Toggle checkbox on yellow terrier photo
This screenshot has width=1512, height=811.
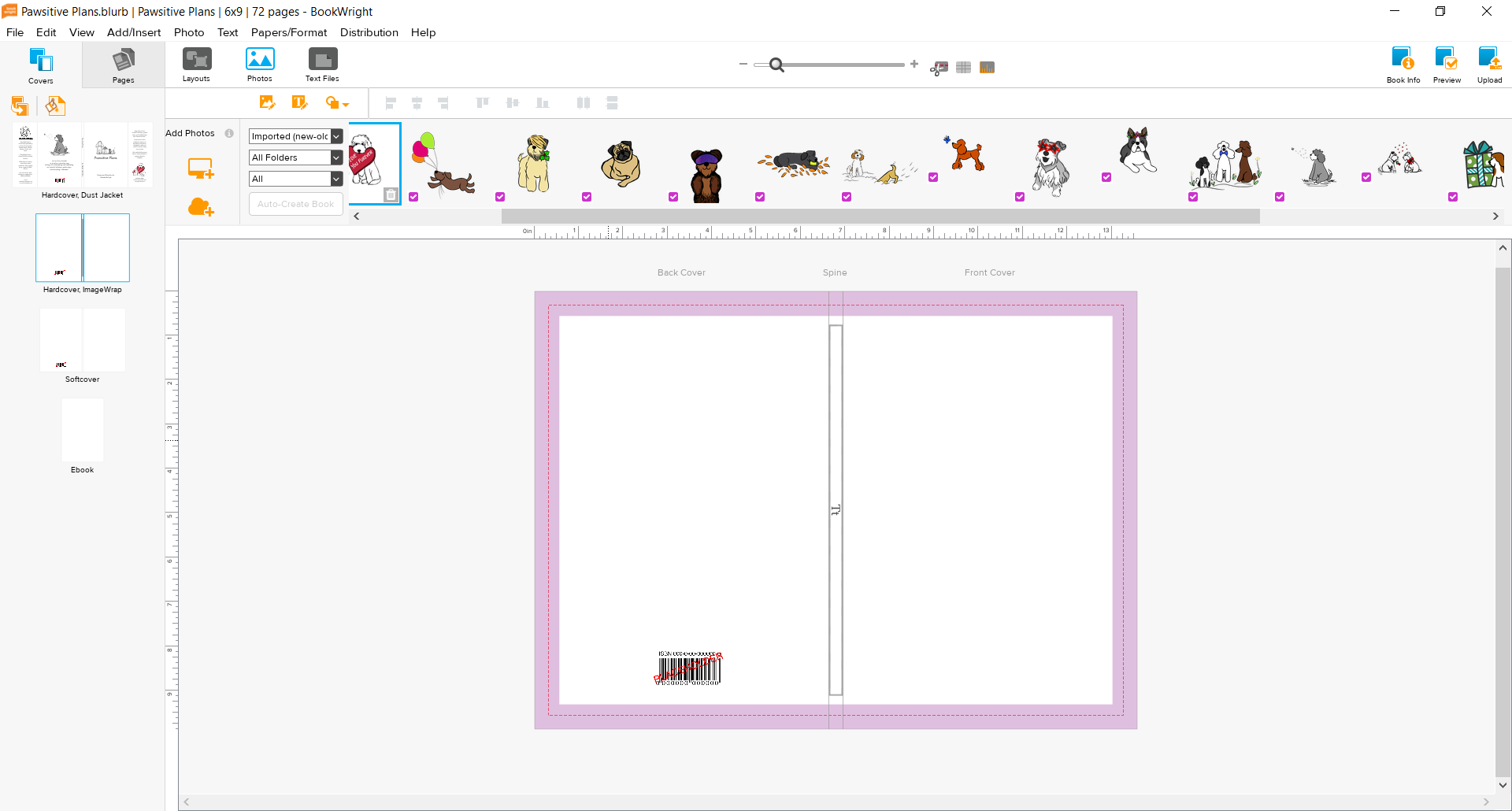coord(500,197)
